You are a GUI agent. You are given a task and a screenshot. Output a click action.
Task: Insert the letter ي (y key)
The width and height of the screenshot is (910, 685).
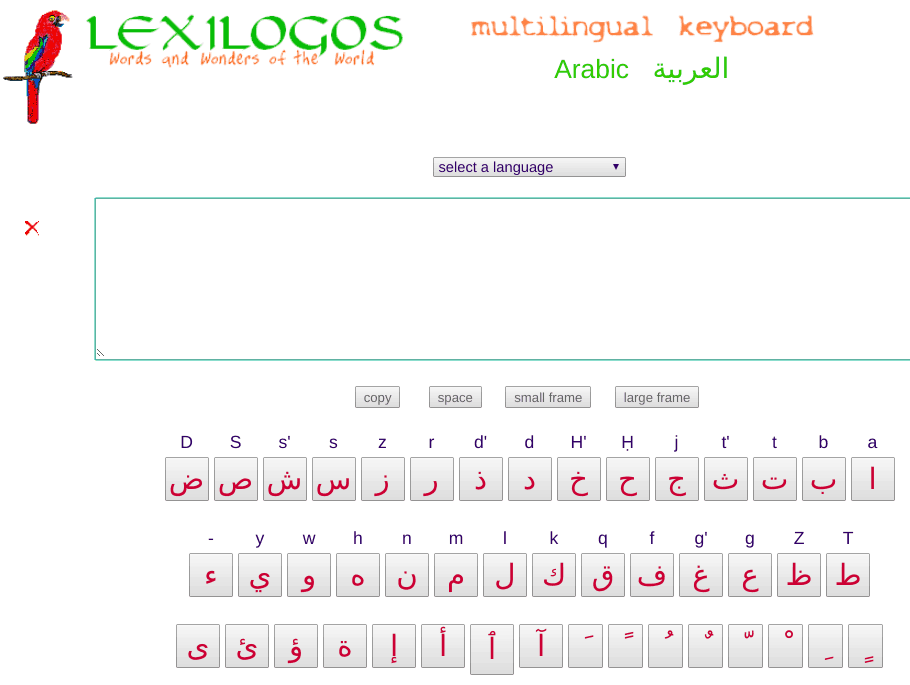tap(260, 575)
